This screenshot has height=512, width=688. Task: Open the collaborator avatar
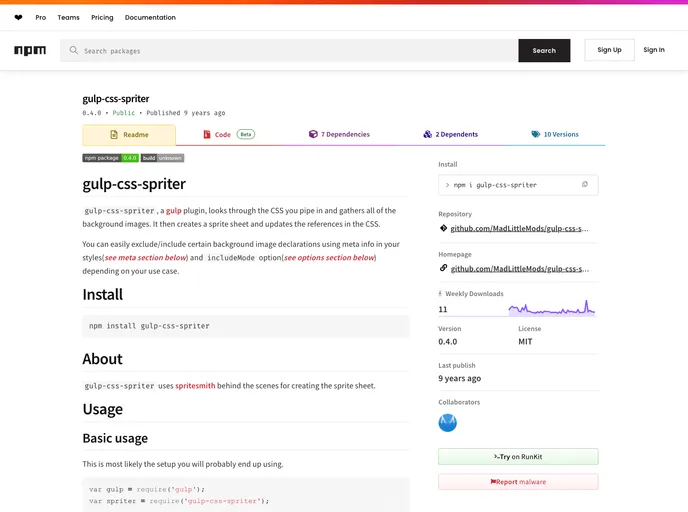coord(448,423)
